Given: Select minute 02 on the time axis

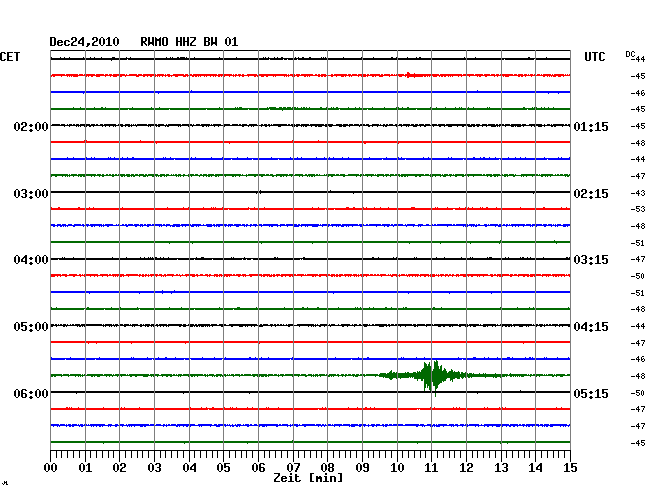Looking at the screenshot, I should click(119, 467).
